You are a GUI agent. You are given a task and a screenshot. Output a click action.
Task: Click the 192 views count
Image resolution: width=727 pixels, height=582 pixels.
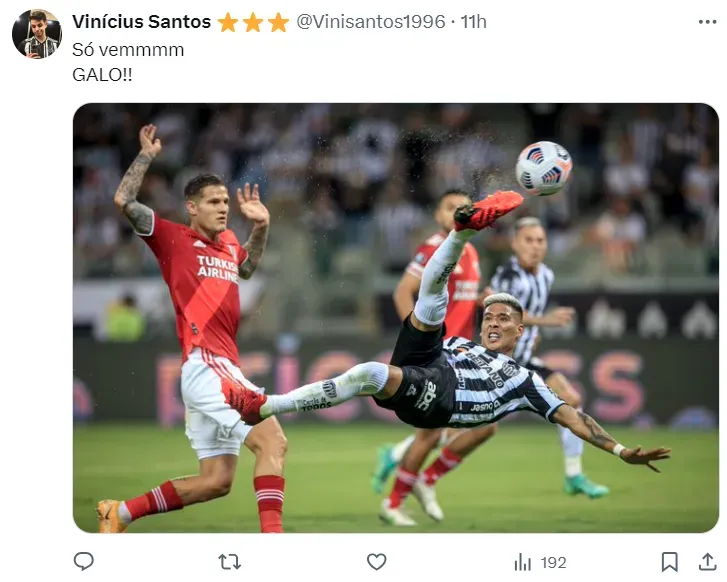[554, 563]
